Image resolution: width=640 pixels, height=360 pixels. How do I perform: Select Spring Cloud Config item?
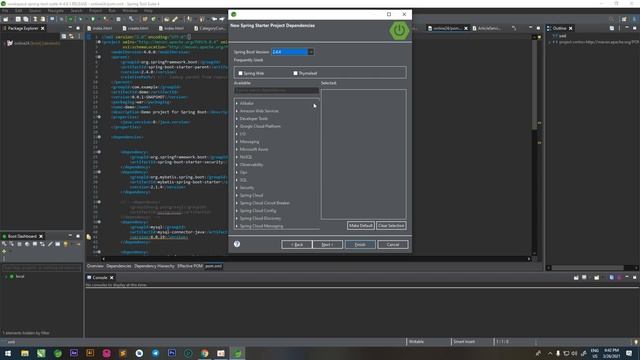click(258, 211)
